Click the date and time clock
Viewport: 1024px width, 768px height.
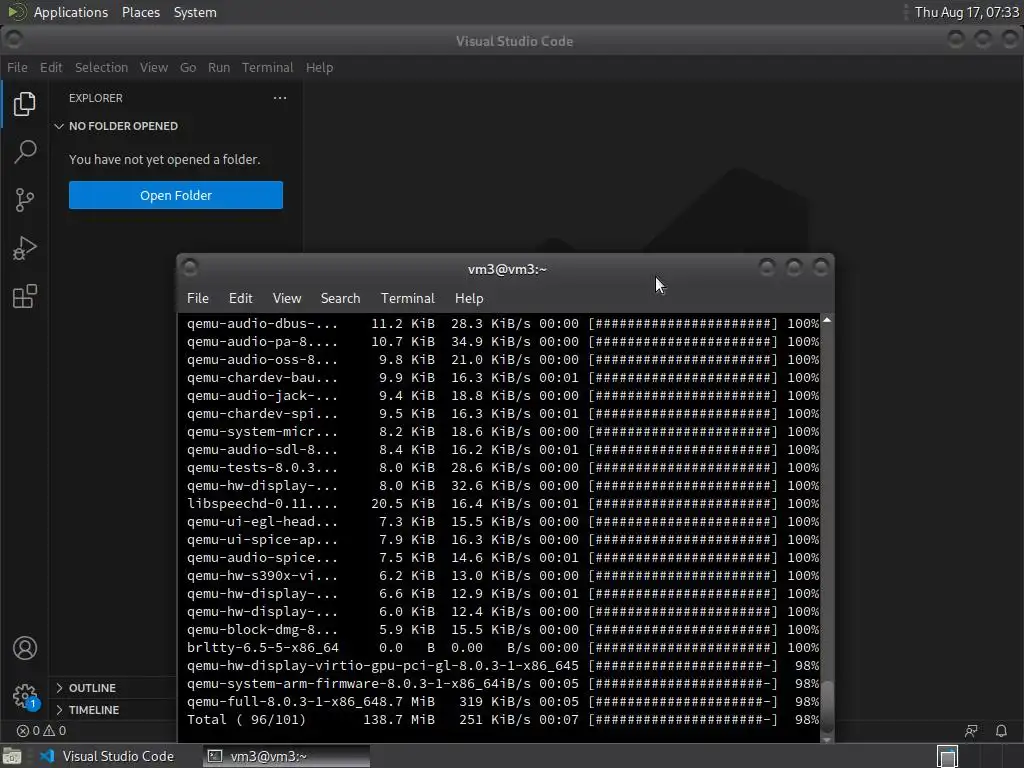click(966, 12)
